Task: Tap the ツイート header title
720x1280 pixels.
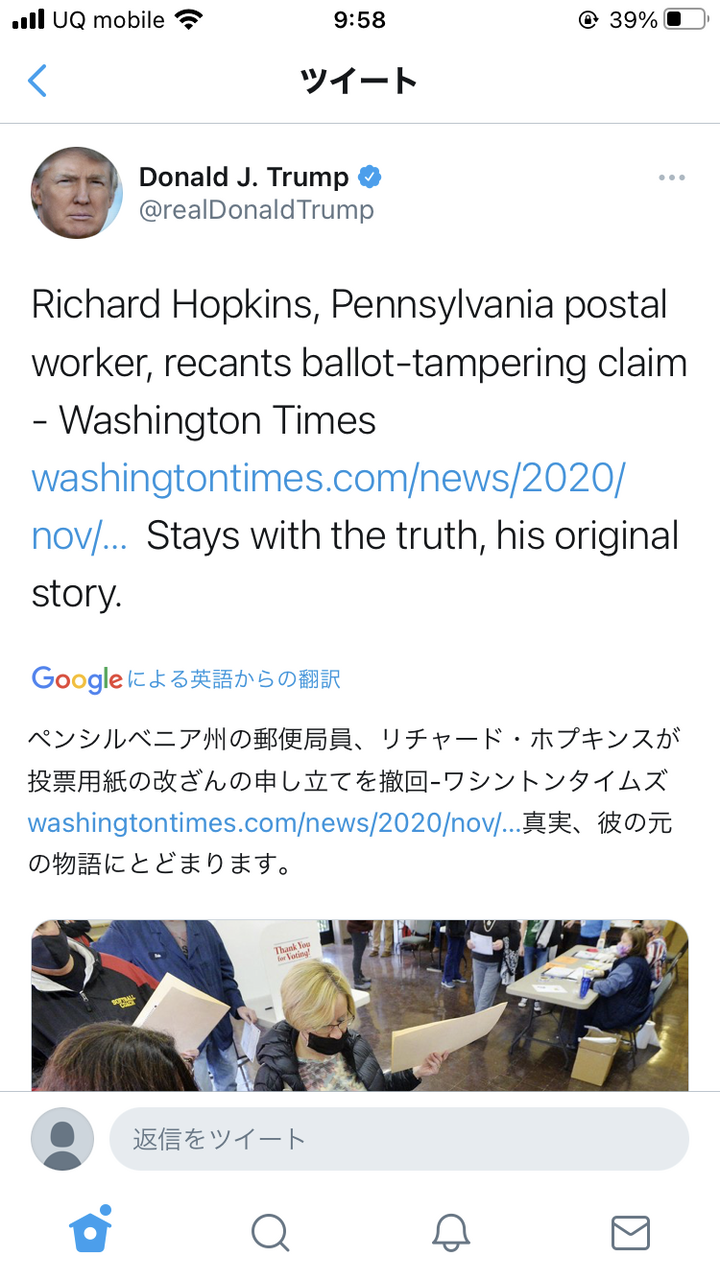Action: pos(359,80)
